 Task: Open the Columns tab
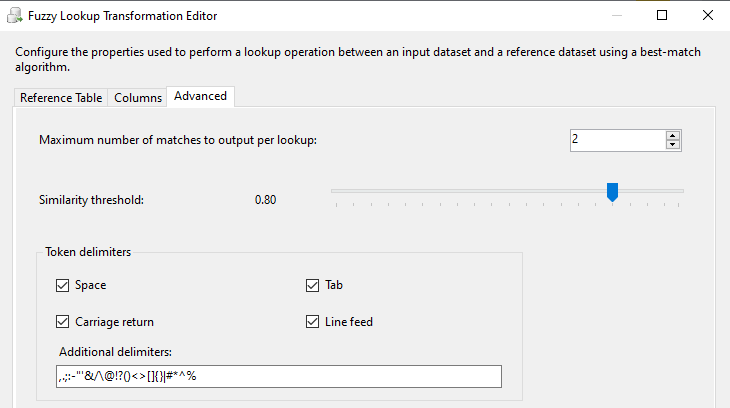(138, 98)
